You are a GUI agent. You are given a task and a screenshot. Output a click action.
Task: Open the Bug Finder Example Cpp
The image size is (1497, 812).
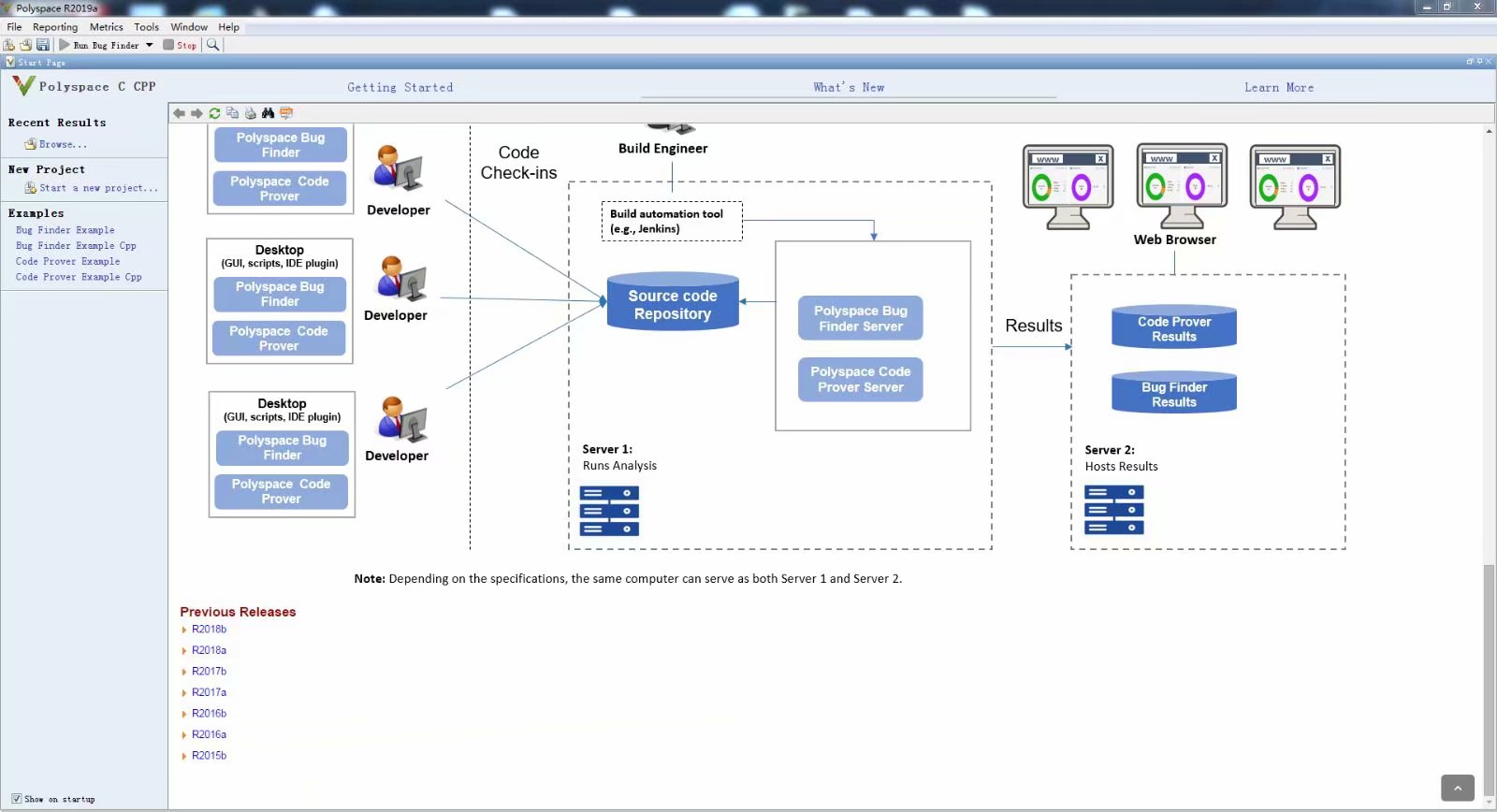(x=76, y=246)
